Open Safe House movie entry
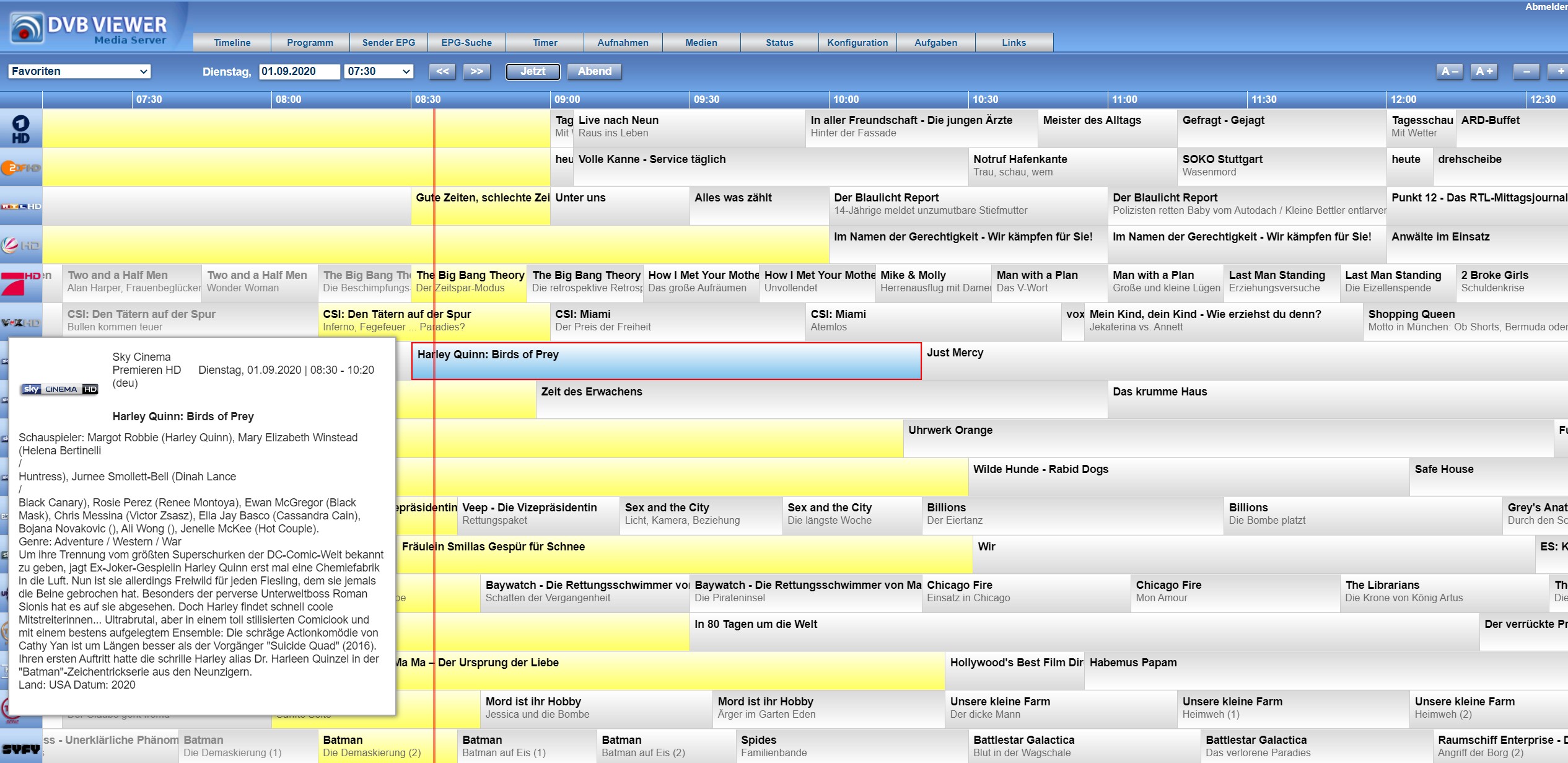The height and width of the screenshot is (763, 1568). click(1489, 477)
